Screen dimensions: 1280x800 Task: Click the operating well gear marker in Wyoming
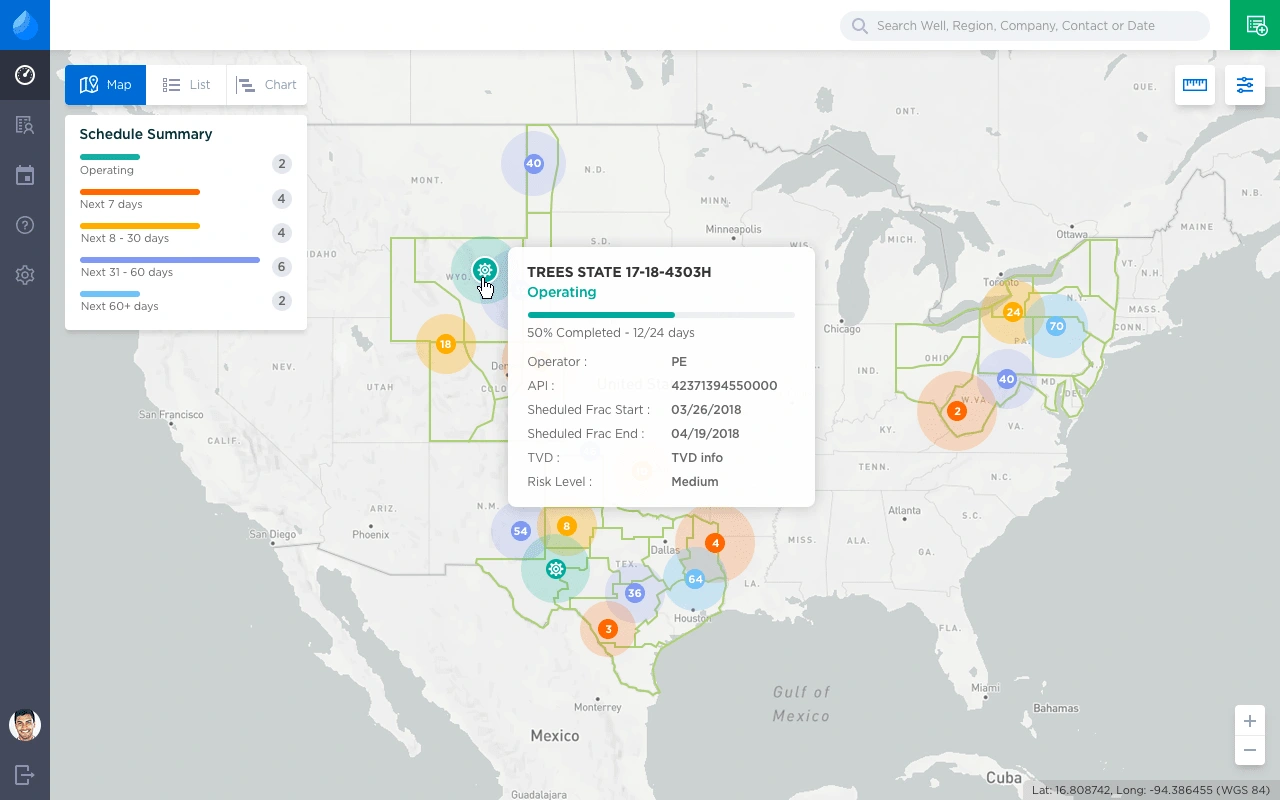pos(485,269)
